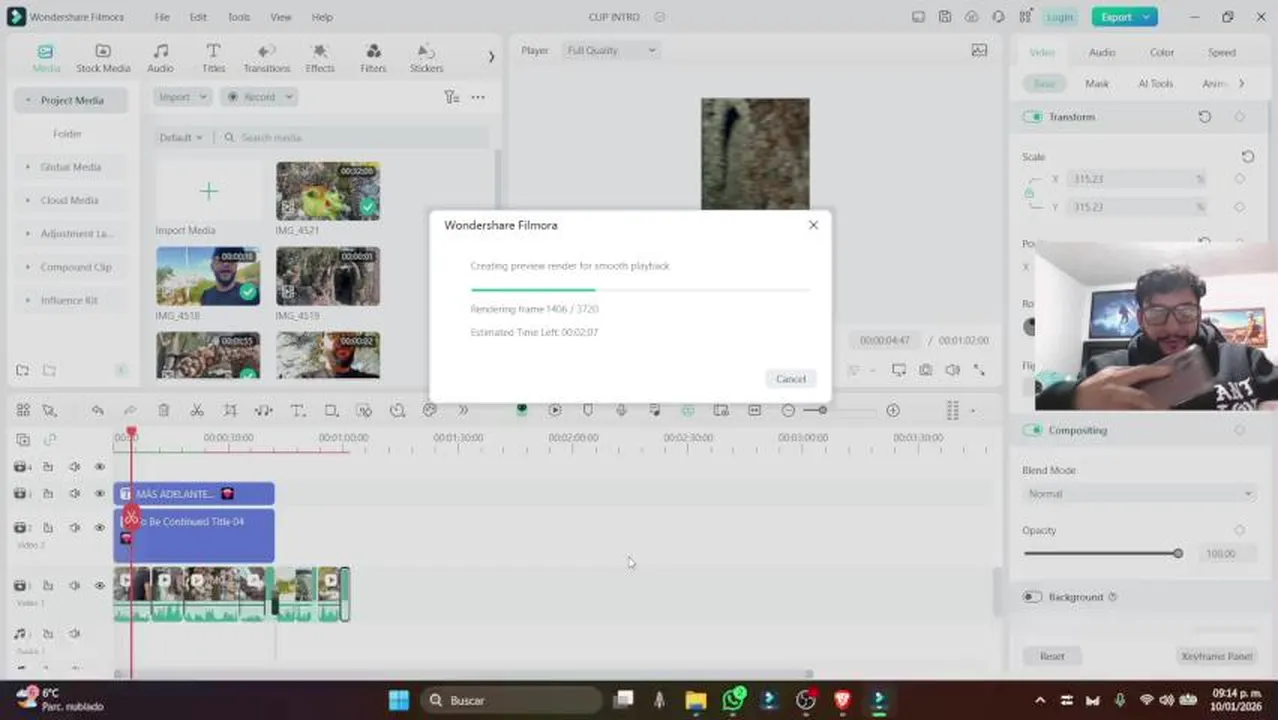Reset Transform with the circular arrow icon
1278x720 pixels.
(x=1205, y=117)
